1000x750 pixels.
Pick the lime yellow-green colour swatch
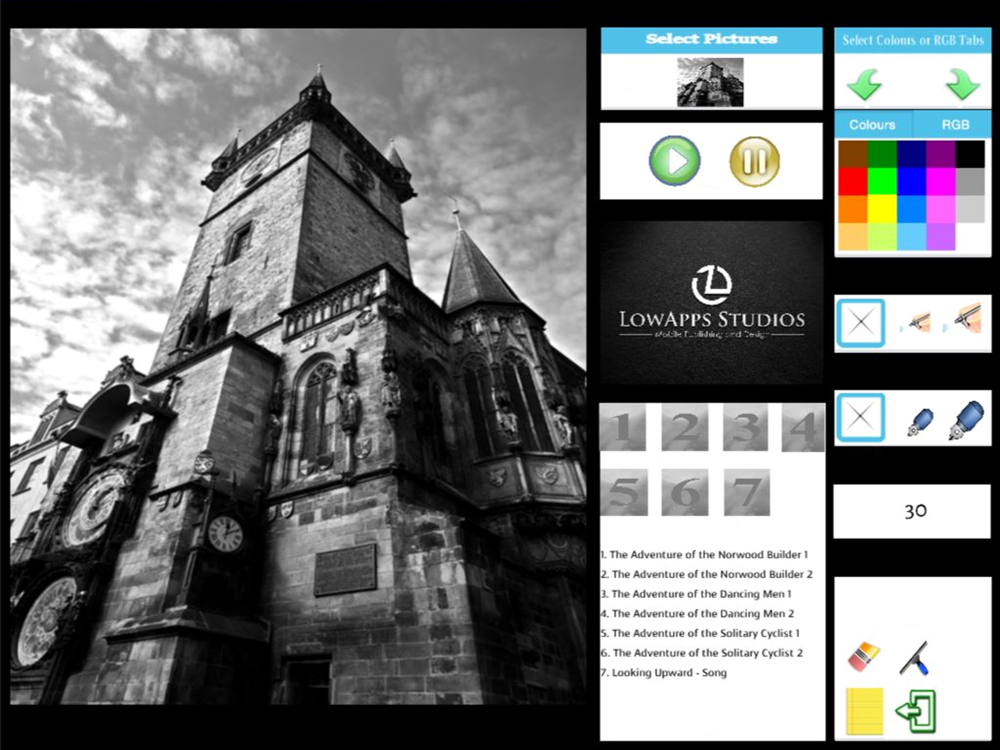coord(882,237)
